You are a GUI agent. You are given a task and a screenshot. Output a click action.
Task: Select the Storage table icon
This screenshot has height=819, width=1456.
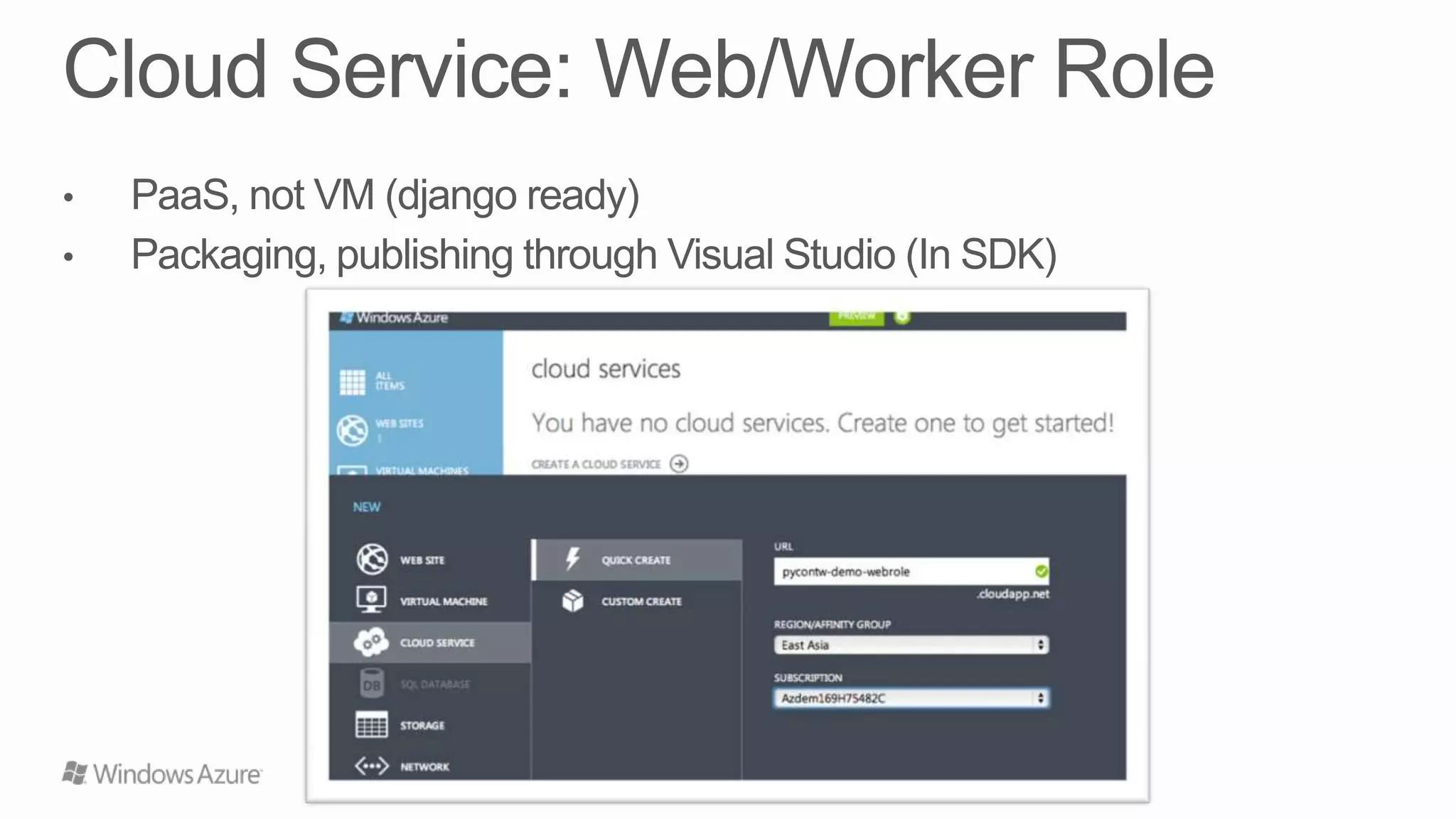click(x=371, y=725)
